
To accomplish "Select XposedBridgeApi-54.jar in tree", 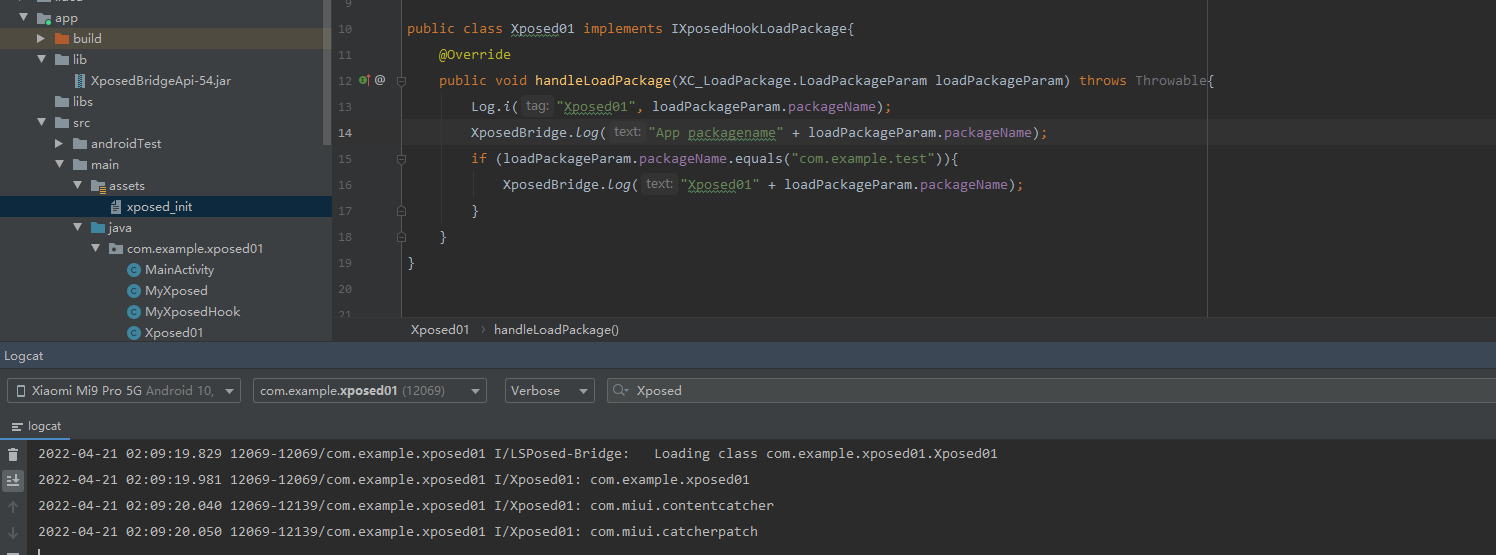I will pyautogui.click(x=161, y=81).
